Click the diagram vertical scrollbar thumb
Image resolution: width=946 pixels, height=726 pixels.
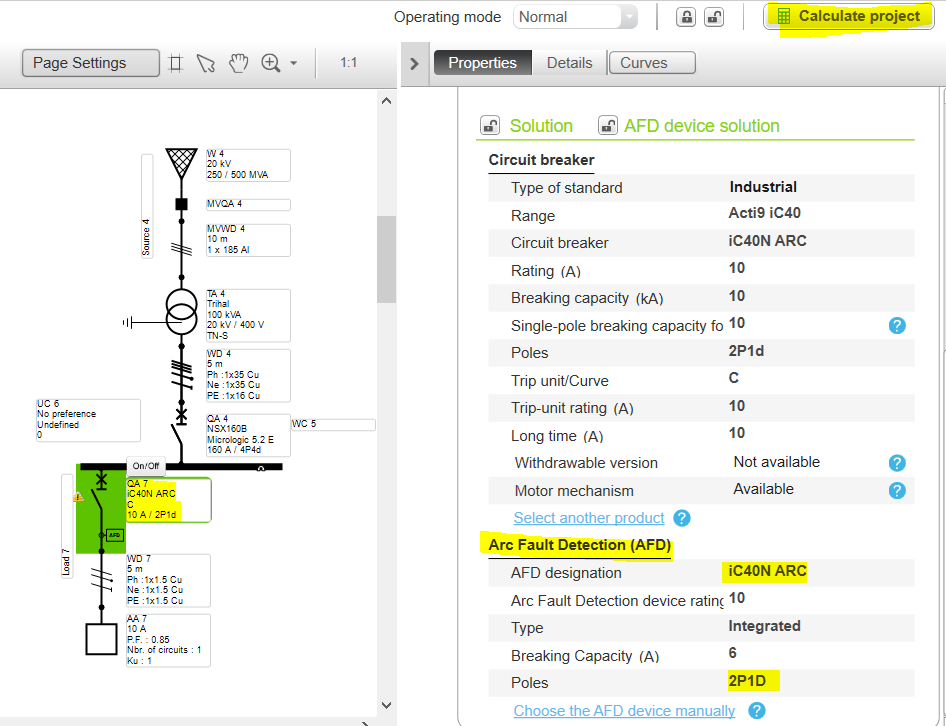(386, 260)
